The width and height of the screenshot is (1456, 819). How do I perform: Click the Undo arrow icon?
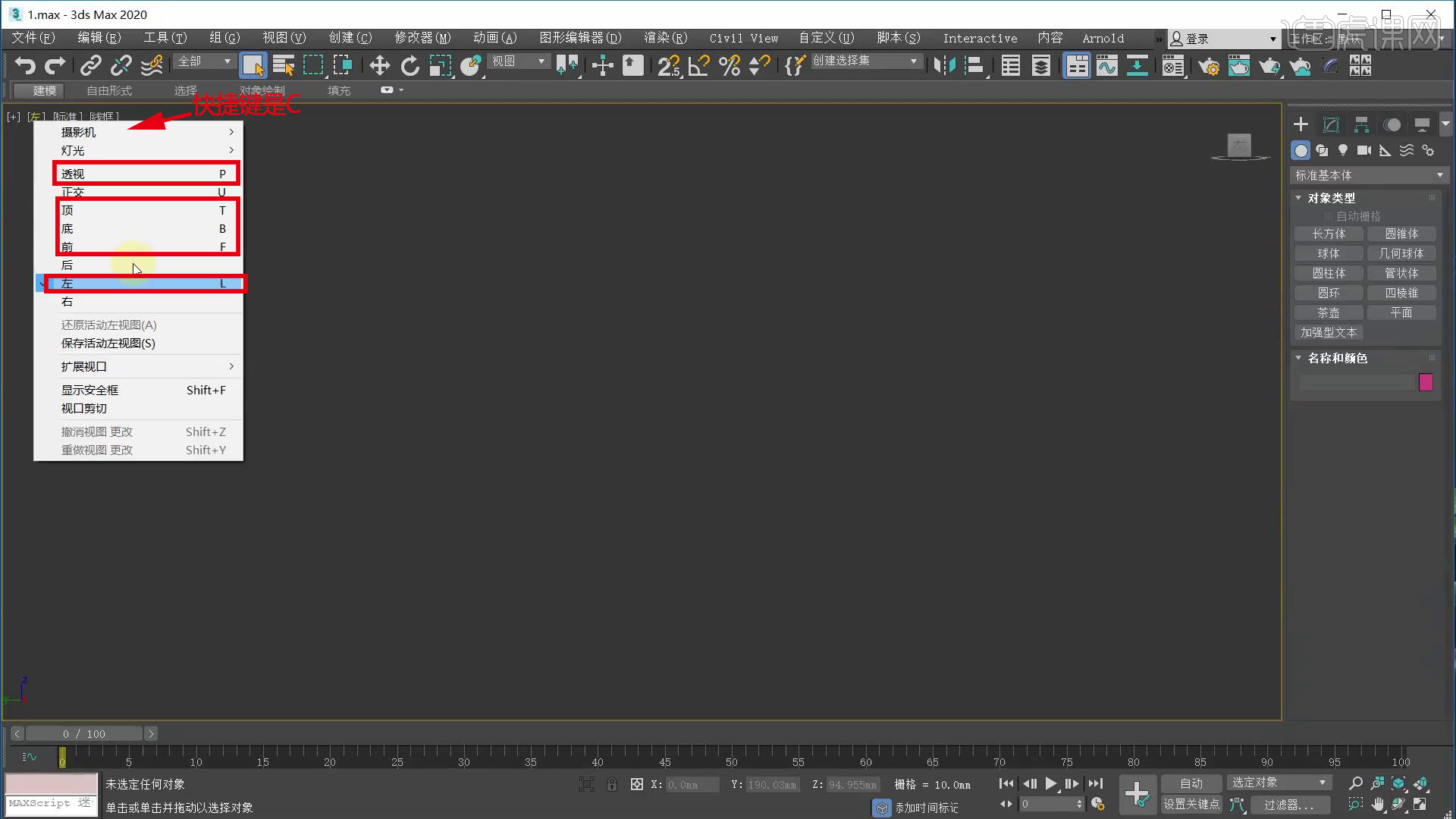(25, 66)
